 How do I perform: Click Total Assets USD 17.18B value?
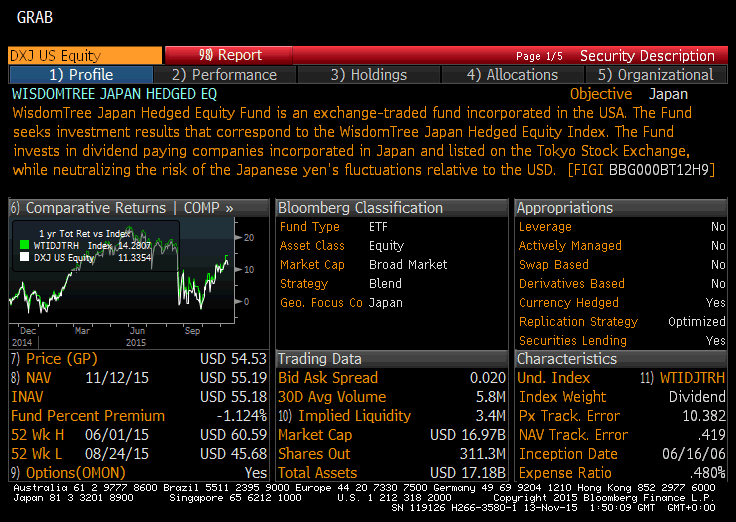[468, 473]
